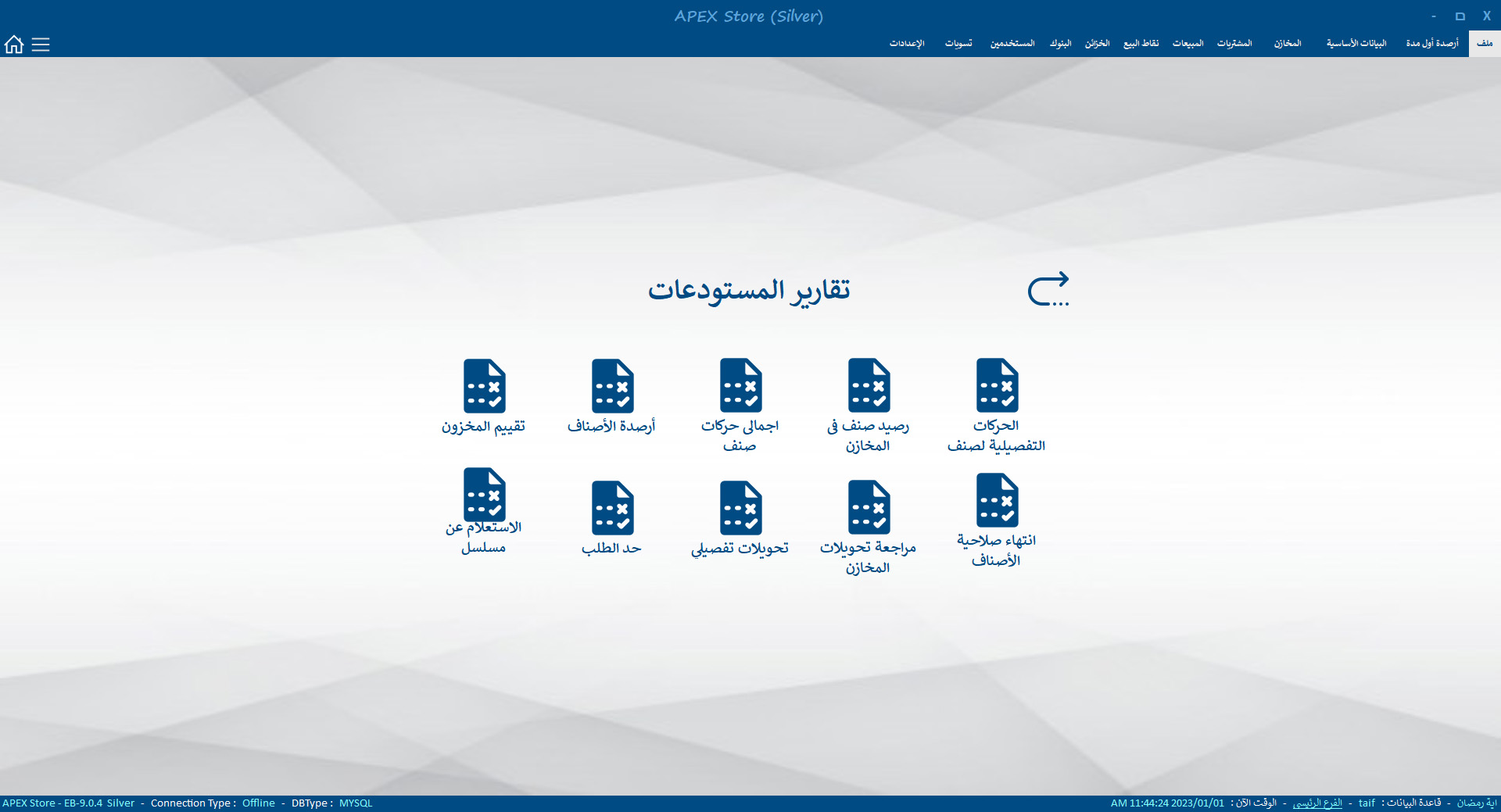The height and width of the screenshot is (812, 1501).
Task: Open the اجمالى حركات صنف report
Action: click(740, 386)
